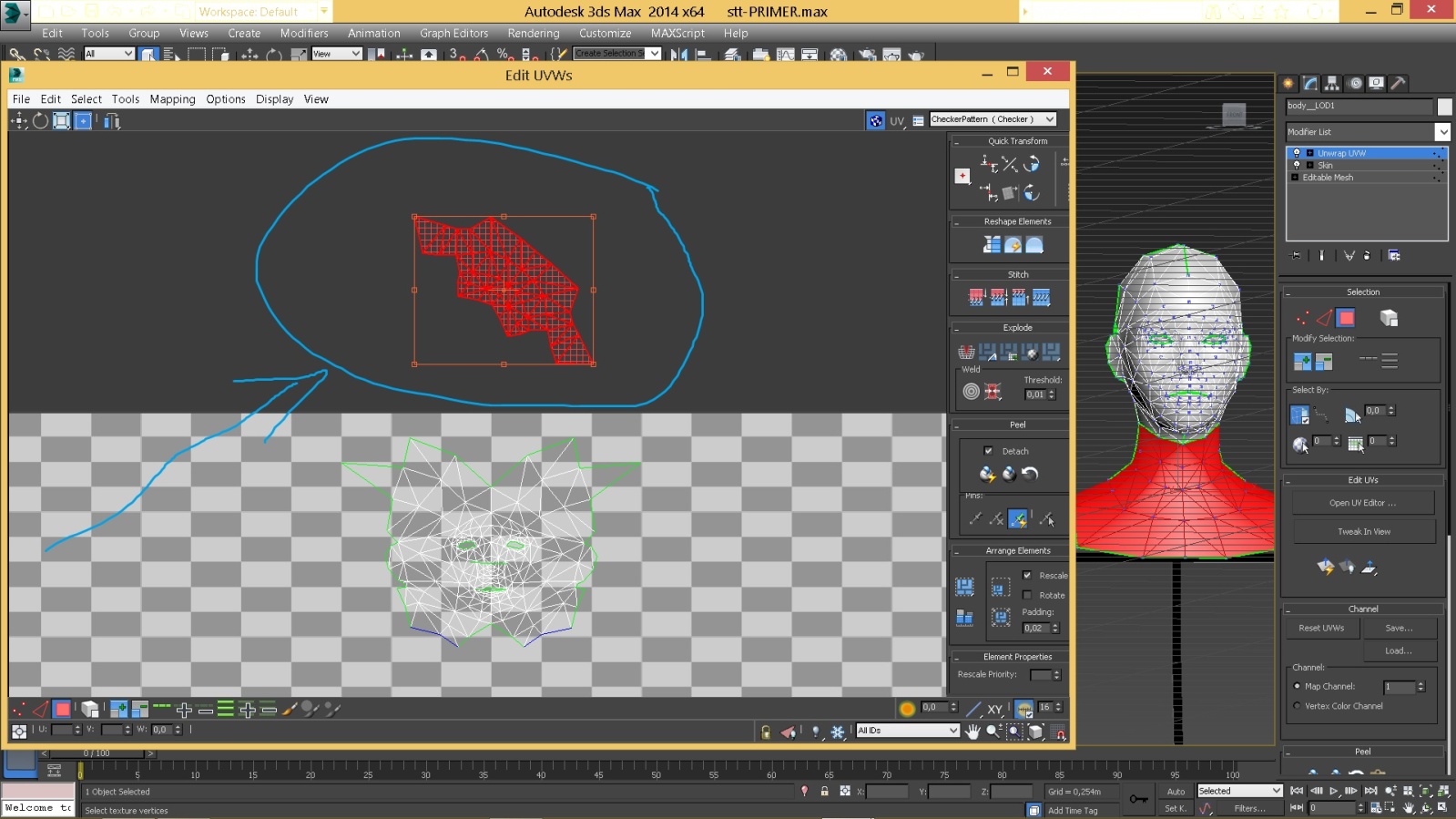Click the Save... button in Channel rollout

(x=1400, y=629)
